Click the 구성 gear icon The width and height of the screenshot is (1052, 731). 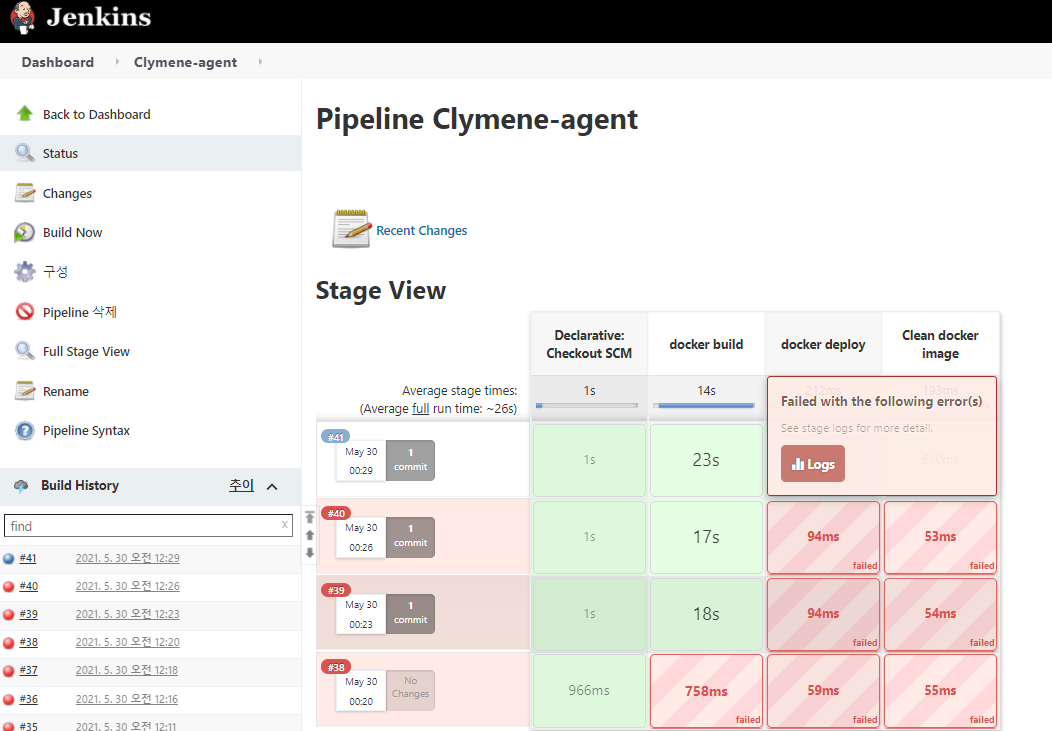pos(25,272)
